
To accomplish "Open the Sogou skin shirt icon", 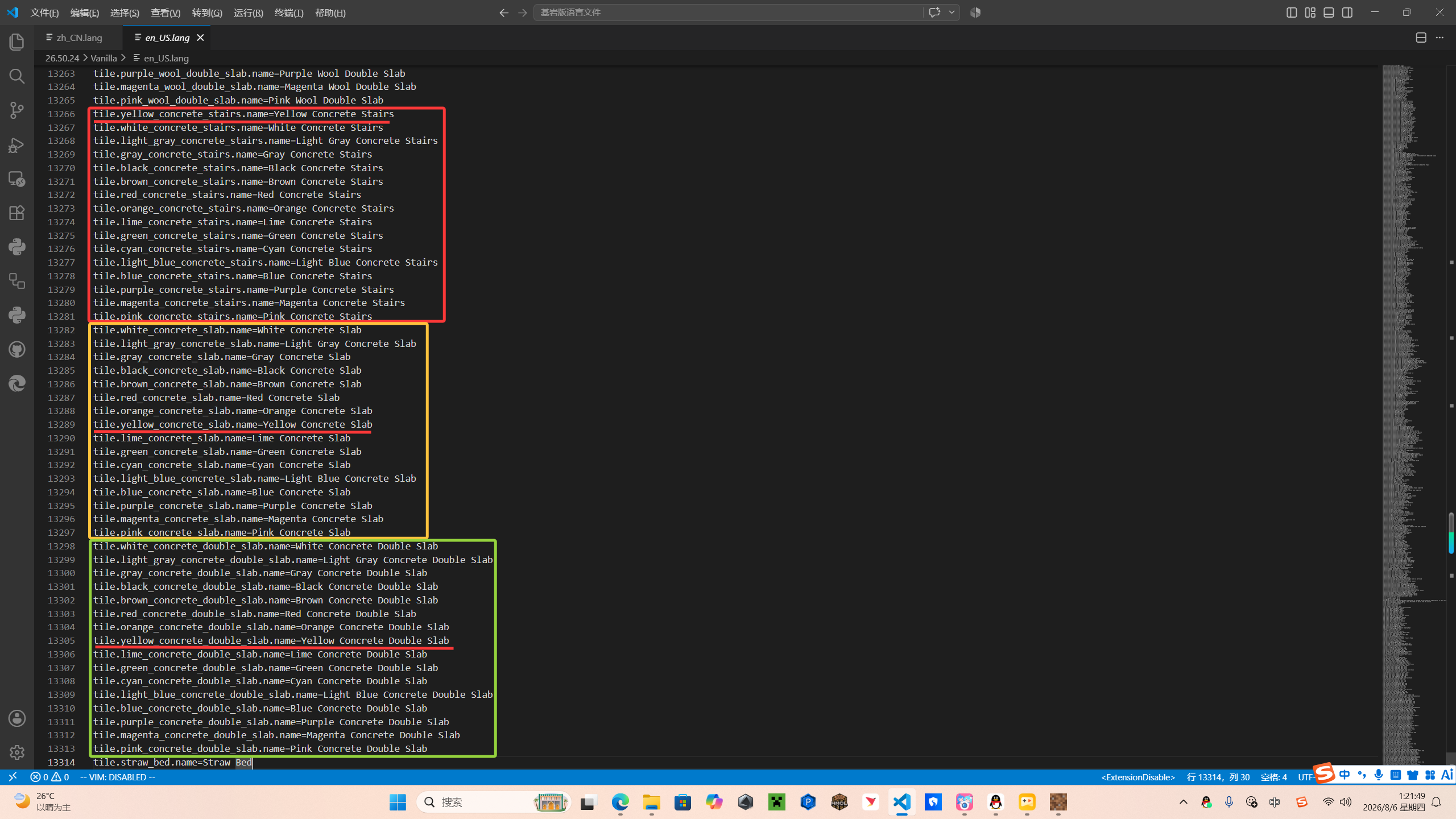I will coord(1413,775).
